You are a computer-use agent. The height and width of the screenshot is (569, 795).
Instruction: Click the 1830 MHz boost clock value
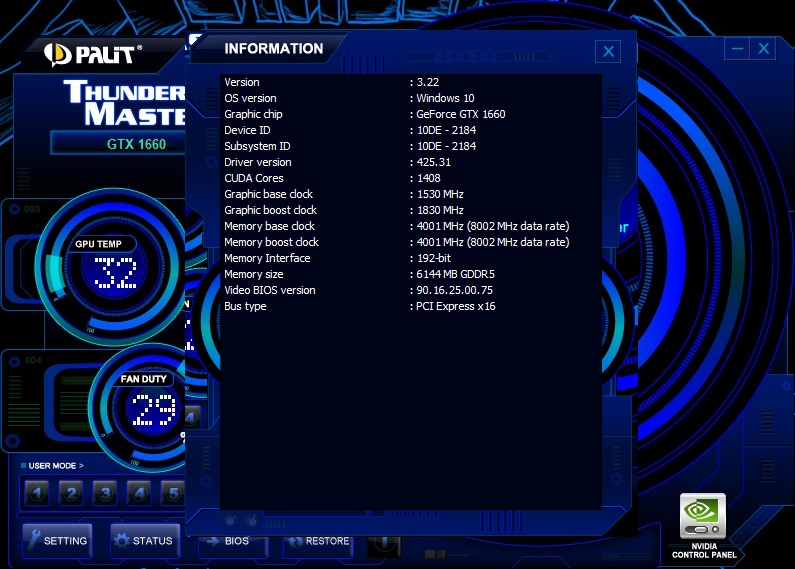[440, 210]
